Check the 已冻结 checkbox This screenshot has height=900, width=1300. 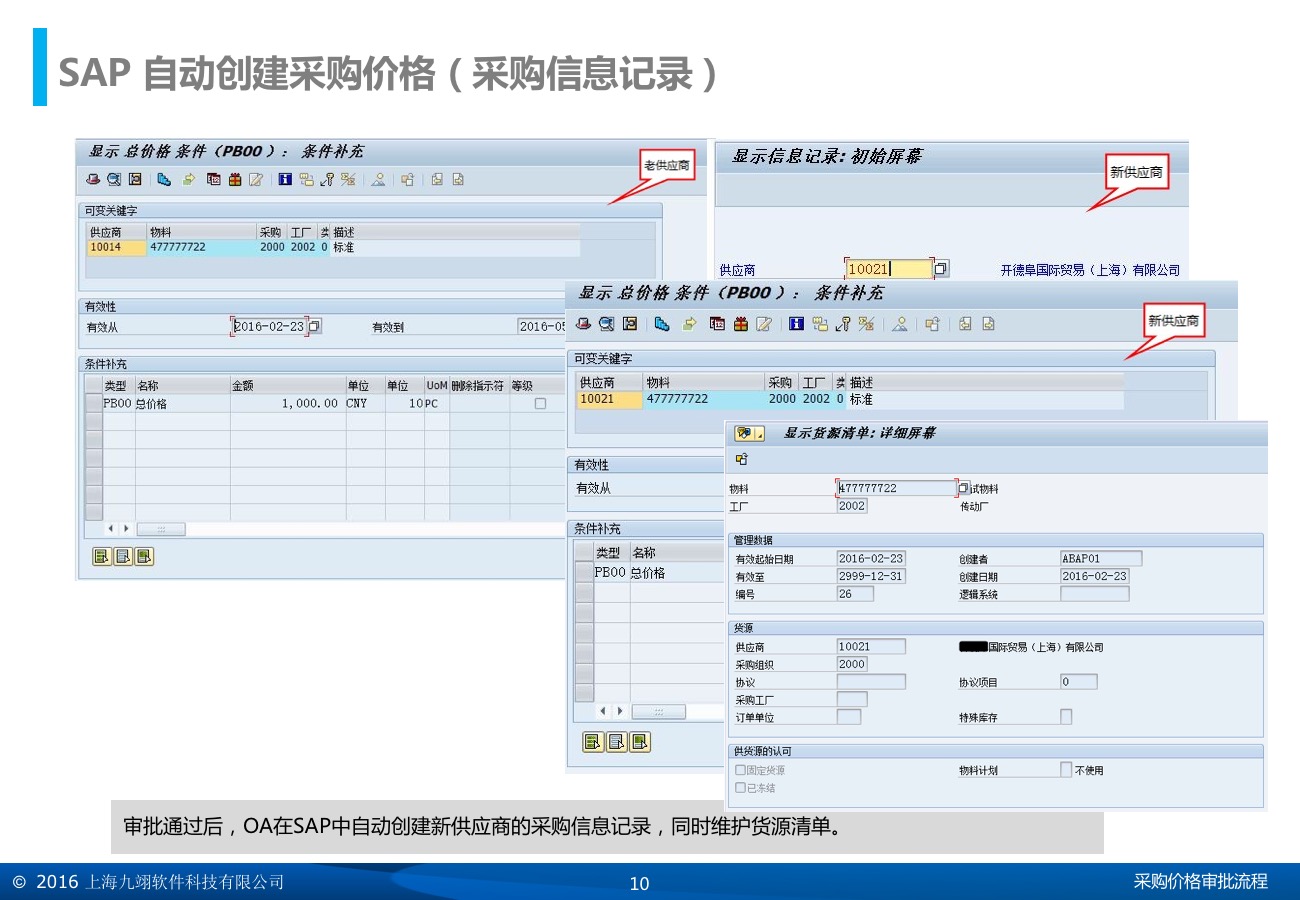(740, 788)
